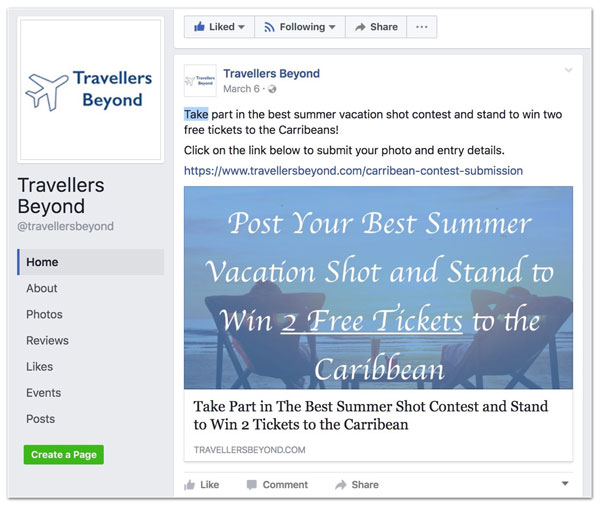600x507 pixels.
Task: Open the post options chevron at top right
Action: coord(569,70)
